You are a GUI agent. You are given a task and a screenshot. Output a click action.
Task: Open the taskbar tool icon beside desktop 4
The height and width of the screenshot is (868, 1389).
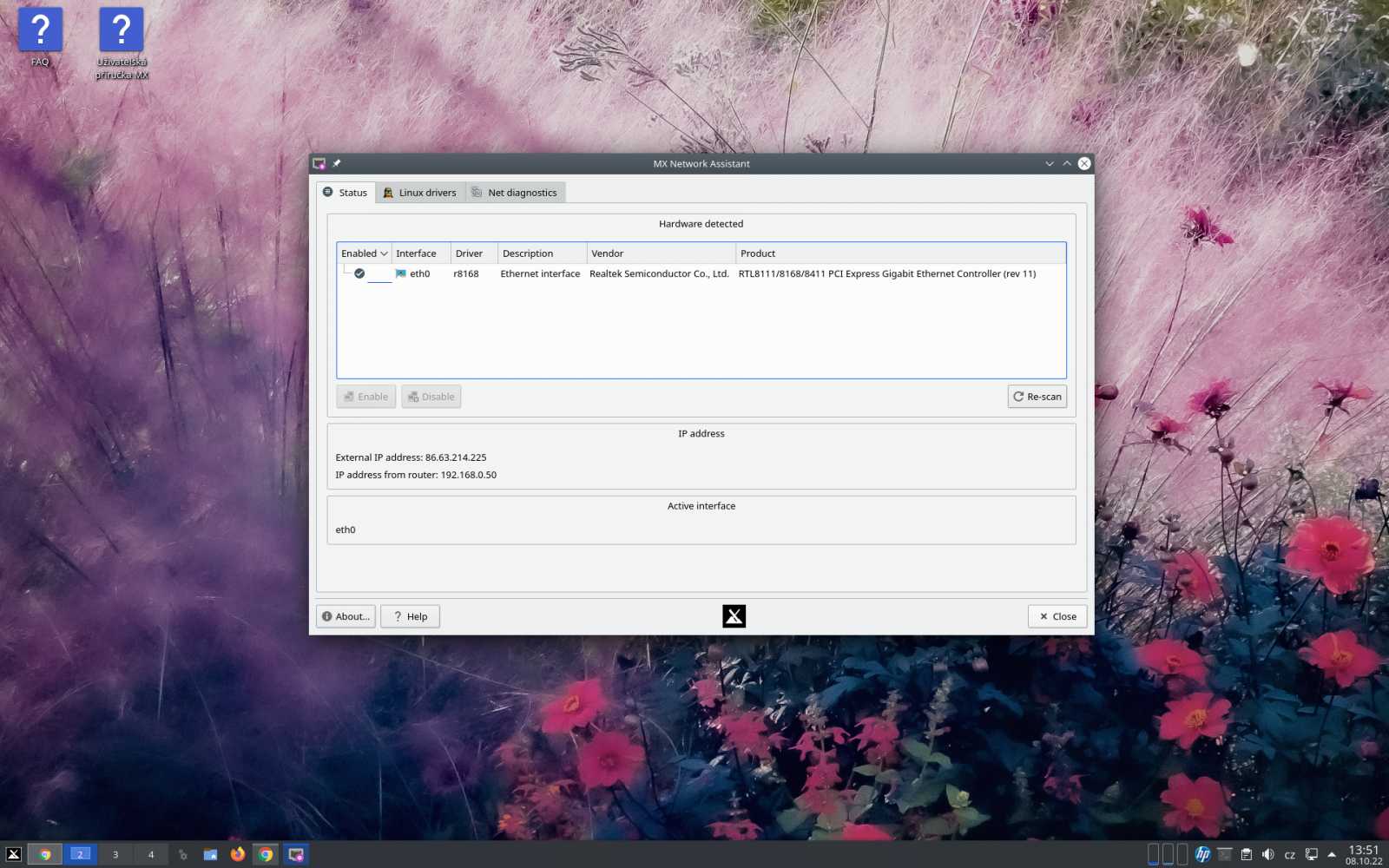182,855
